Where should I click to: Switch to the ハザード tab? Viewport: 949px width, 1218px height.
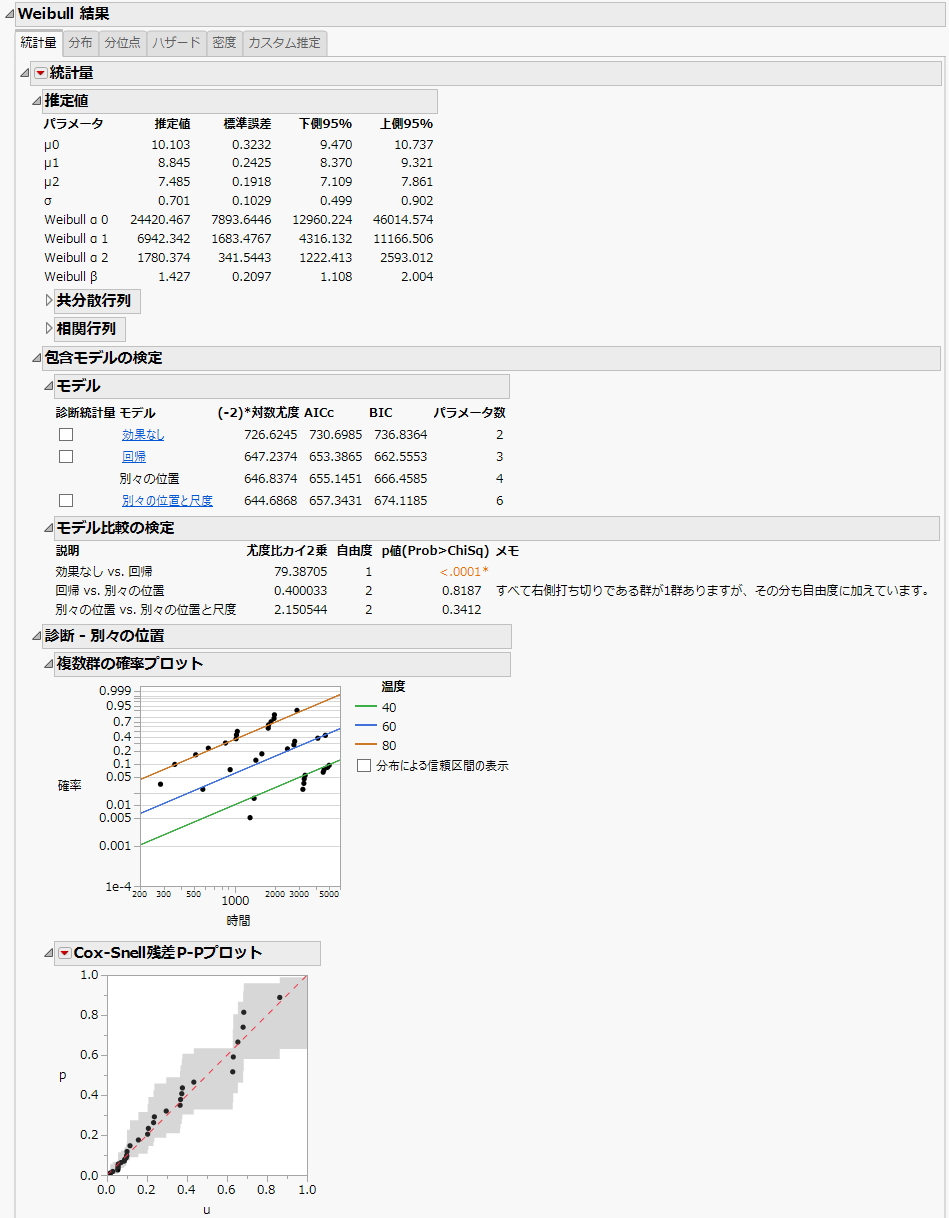[x=176, y=43]
